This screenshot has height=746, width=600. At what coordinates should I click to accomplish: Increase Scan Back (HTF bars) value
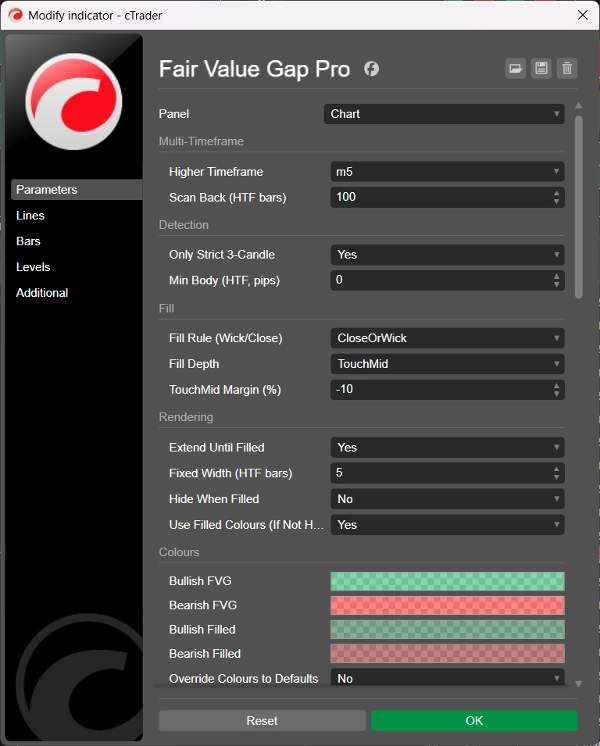tap(557, 193)
